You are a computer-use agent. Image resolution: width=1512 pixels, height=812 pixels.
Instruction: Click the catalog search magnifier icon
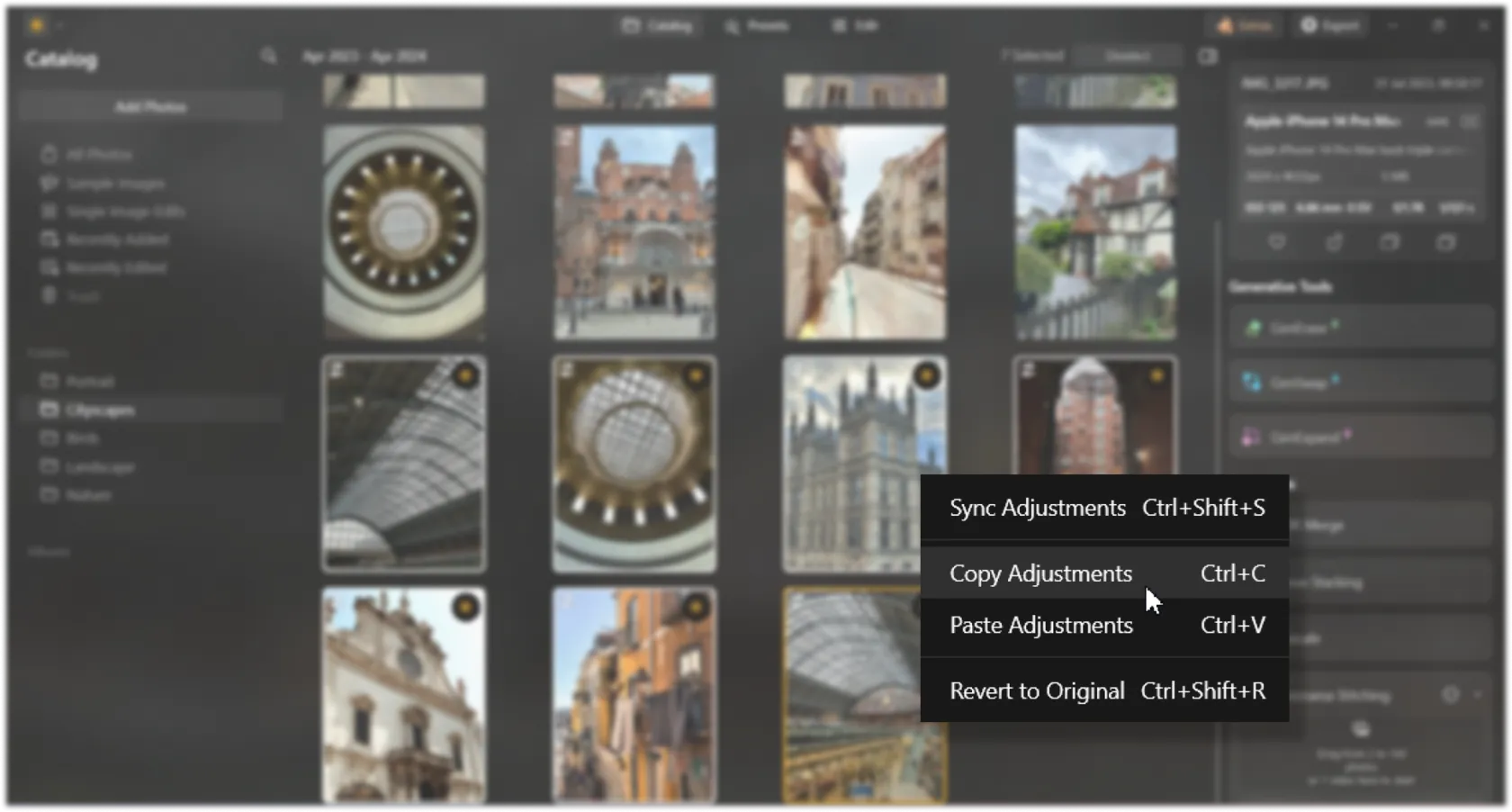coord(268,57)
